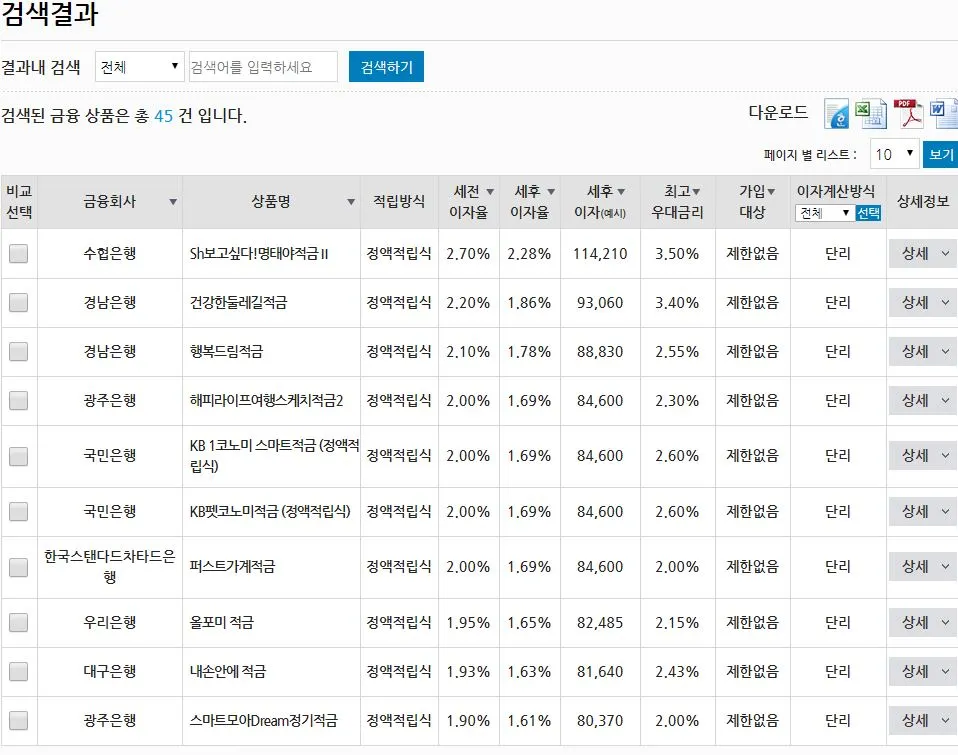This screenshot has width=958, height=755.
Task: Click the 2.43% preferential rate value
Action: pyautogui.click(x=677, y=671)
